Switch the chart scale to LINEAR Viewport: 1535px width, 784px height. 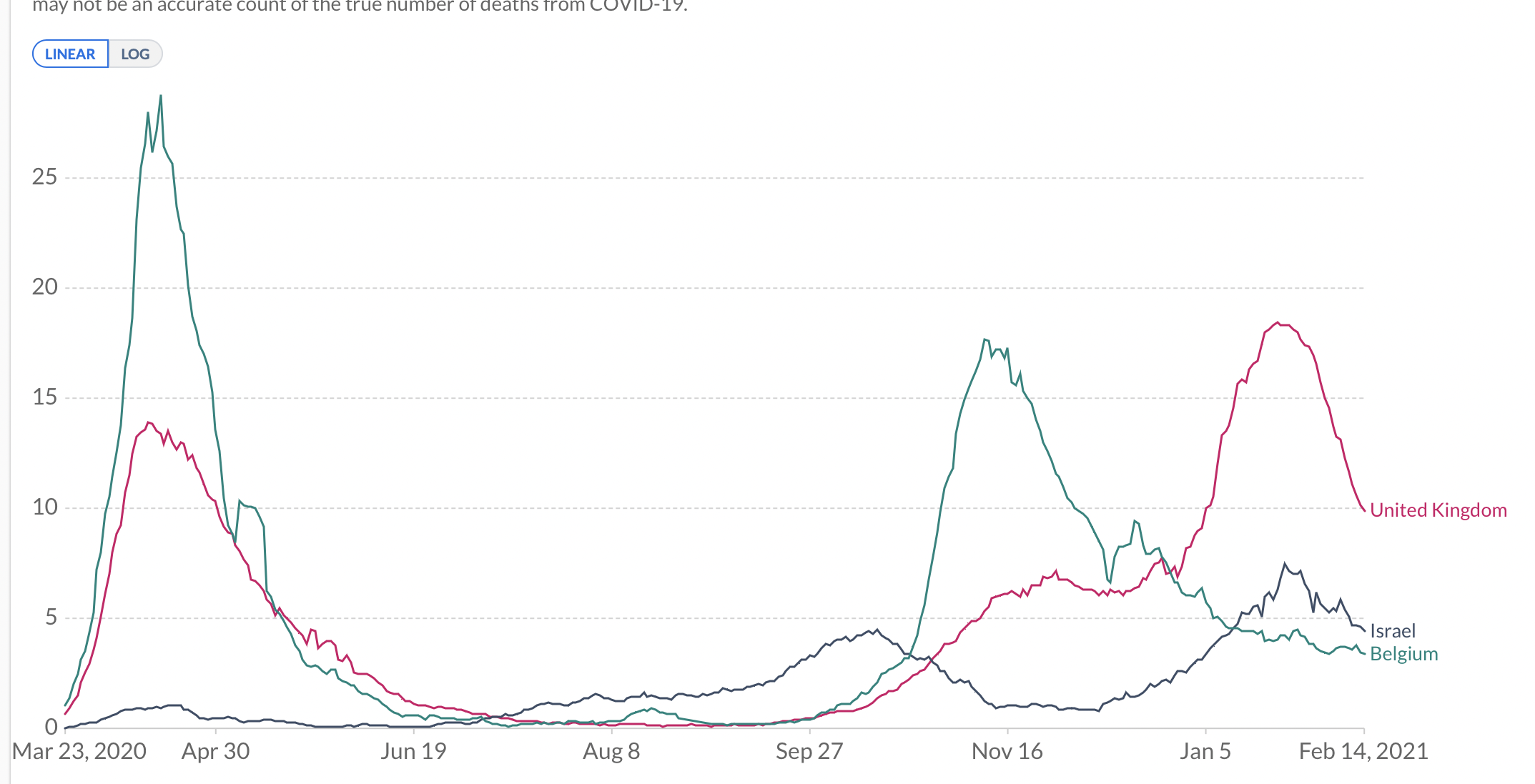(x=70, y=54)
